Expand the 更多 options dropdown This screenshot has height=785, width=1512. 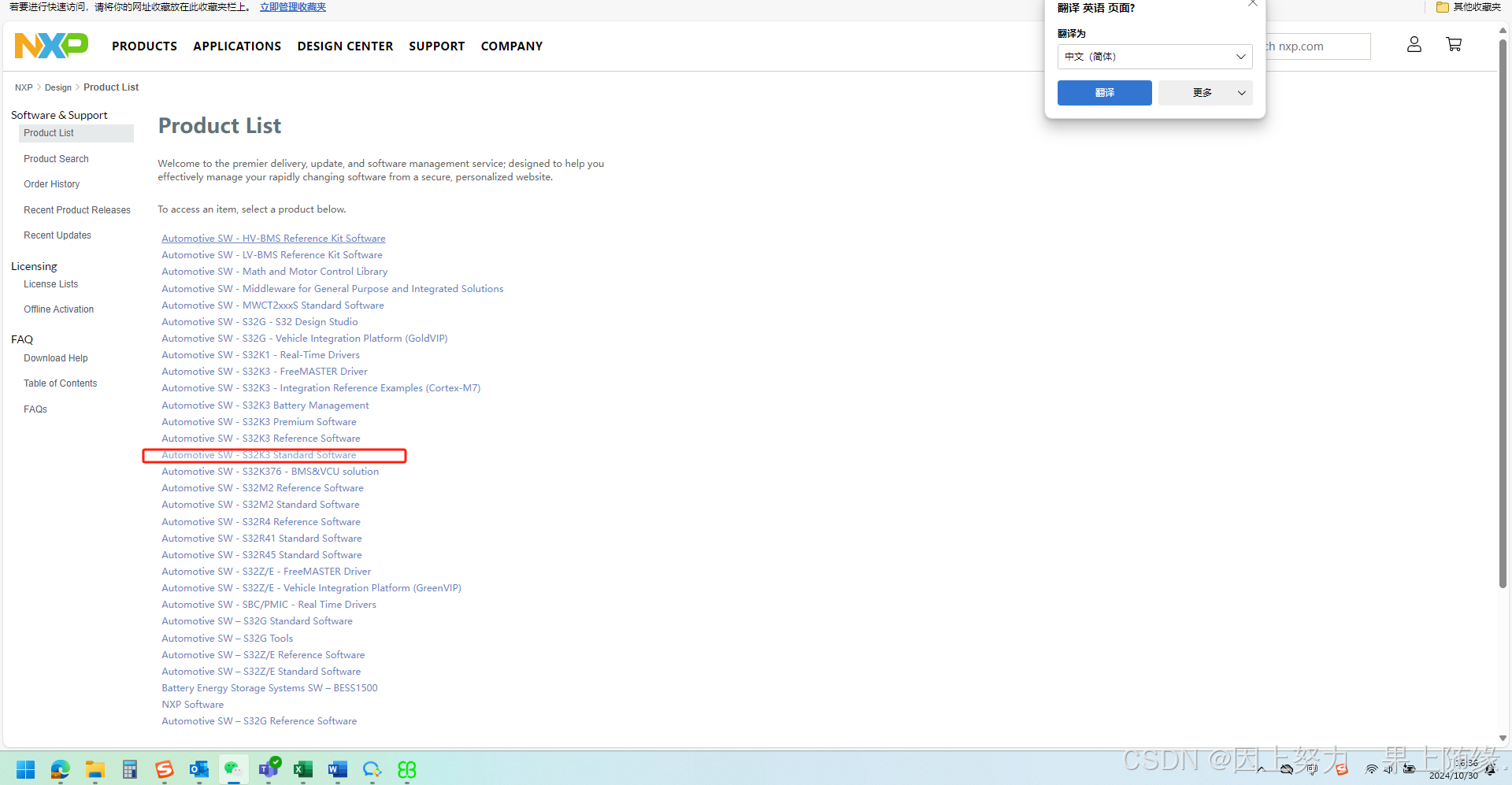pyautogui.click(x=1206, y=93)
